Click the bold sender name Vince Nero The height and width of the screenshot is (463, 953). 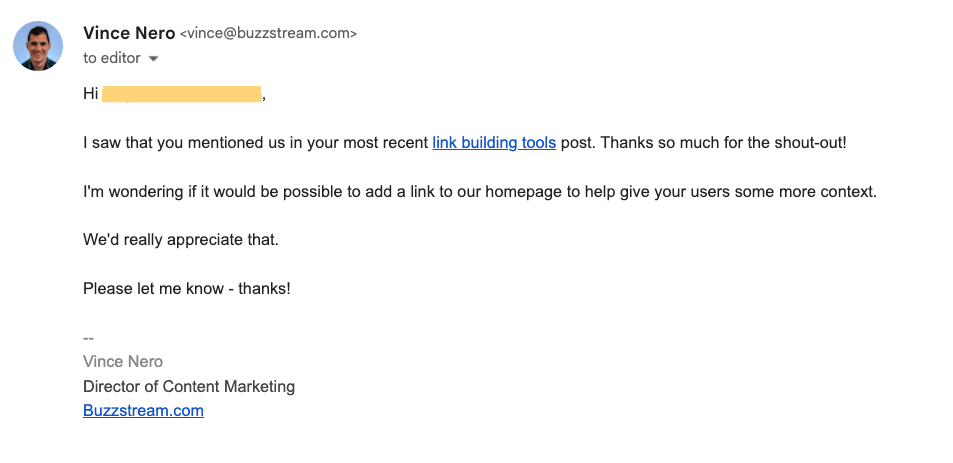(128, 33)
